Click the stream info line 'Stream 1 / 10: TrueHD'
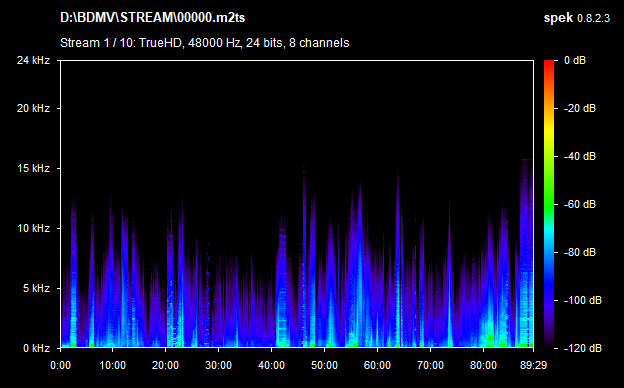 (x=205, y=43)
